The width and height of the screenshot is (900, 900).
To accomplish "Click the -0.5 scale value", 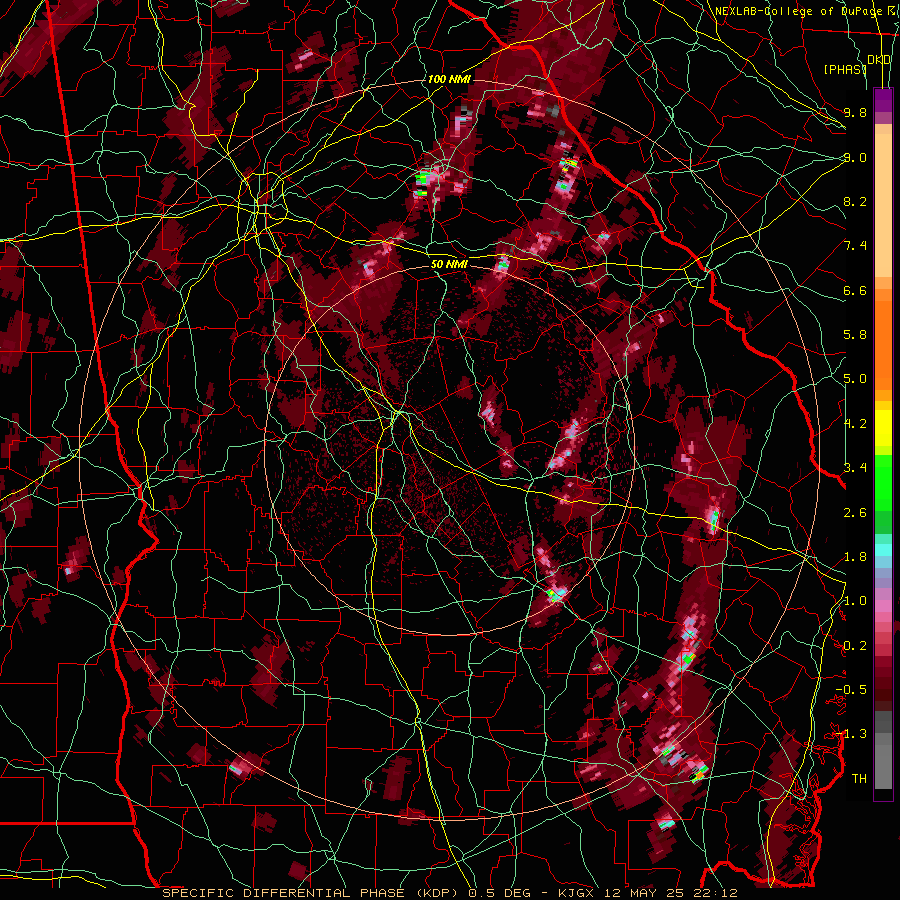I will (x=851, y=690).
